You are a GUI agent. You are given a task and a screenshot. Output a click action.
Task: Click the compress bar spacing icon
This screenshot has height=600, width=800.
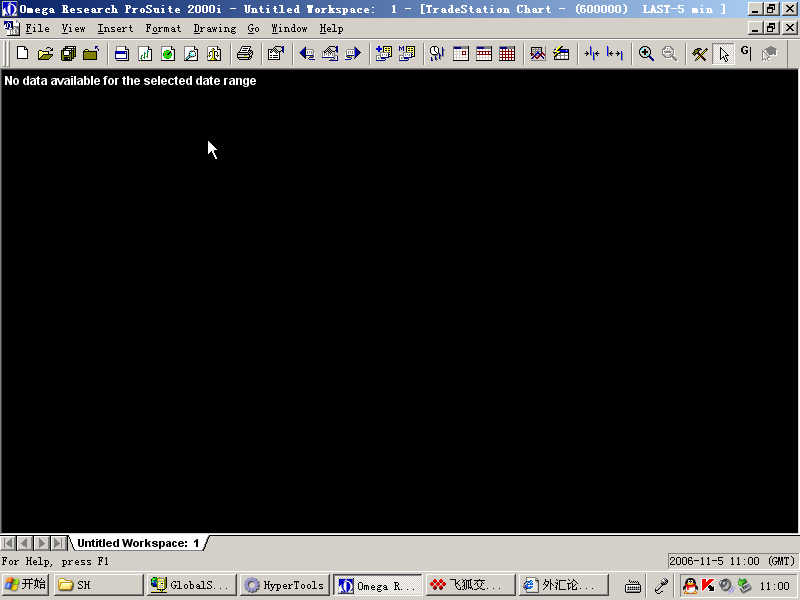[592, 54]
